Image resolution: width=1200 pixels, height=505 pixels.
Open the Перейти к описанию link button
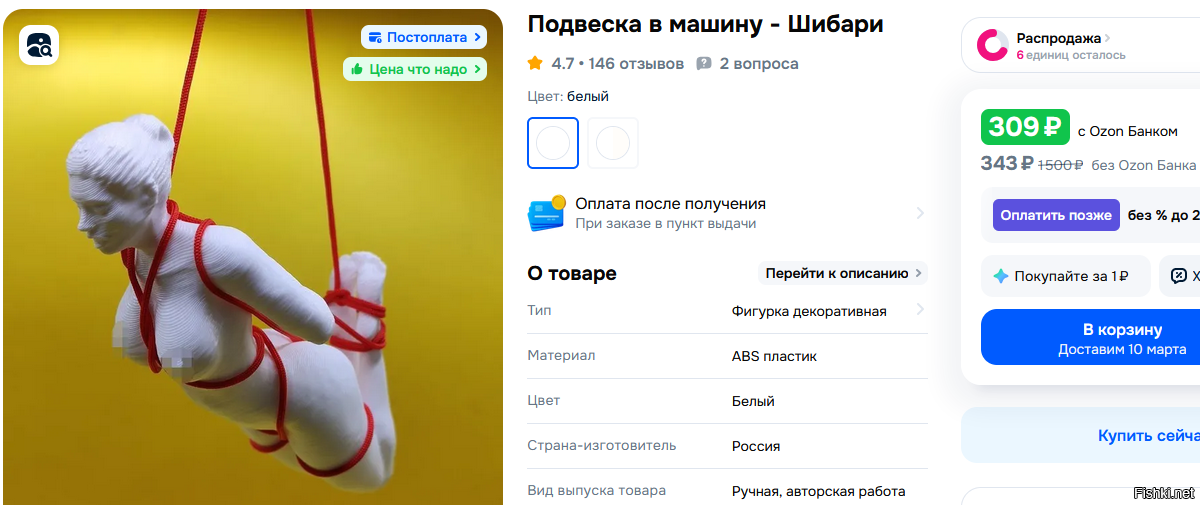(x=842, y=273)
